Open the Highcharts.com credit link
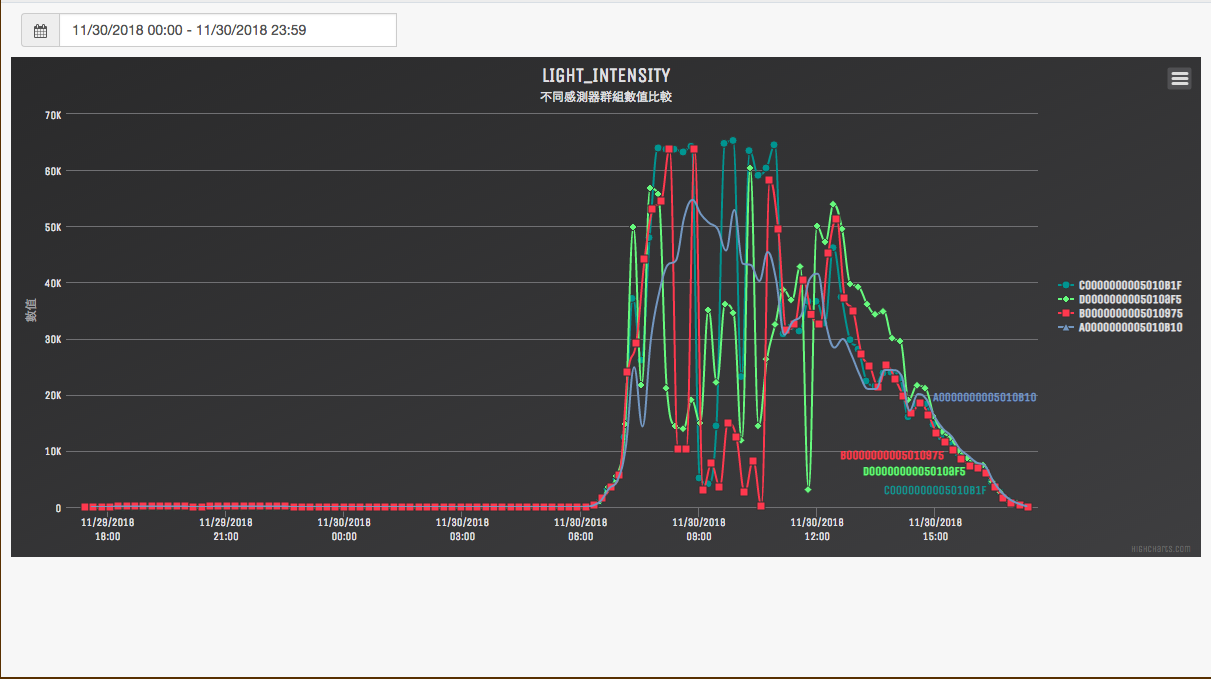Image resolution: width=1211 pixels, height=679 pixels. point(1160,549)
